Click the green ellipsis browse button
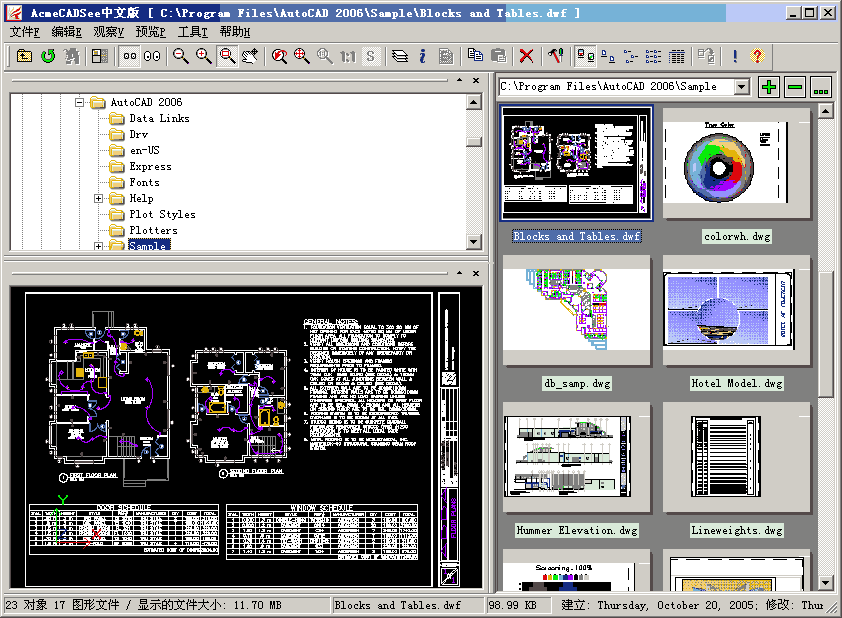 821,86
